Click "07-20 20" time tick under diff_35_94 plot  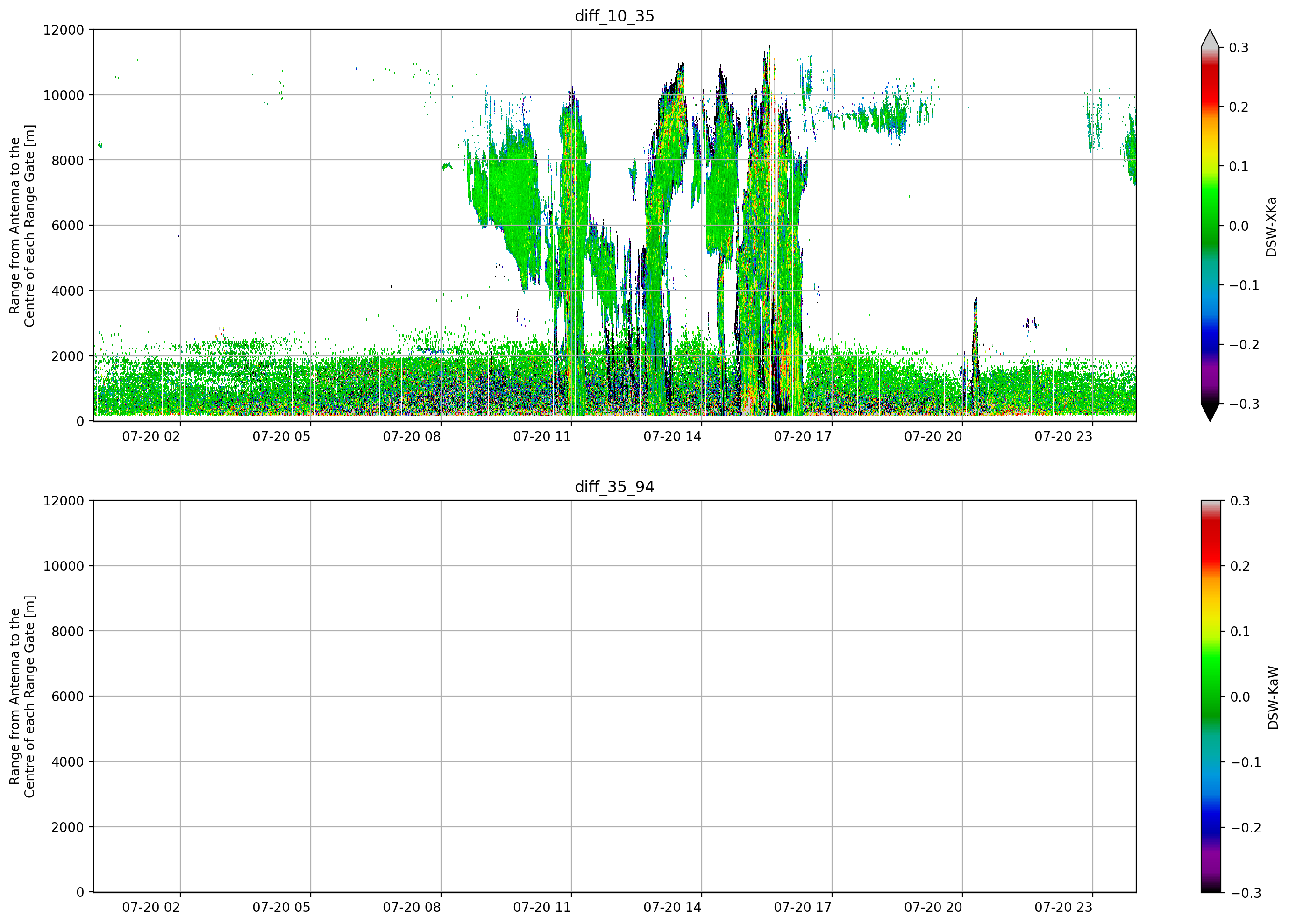(x=933, y=908)
